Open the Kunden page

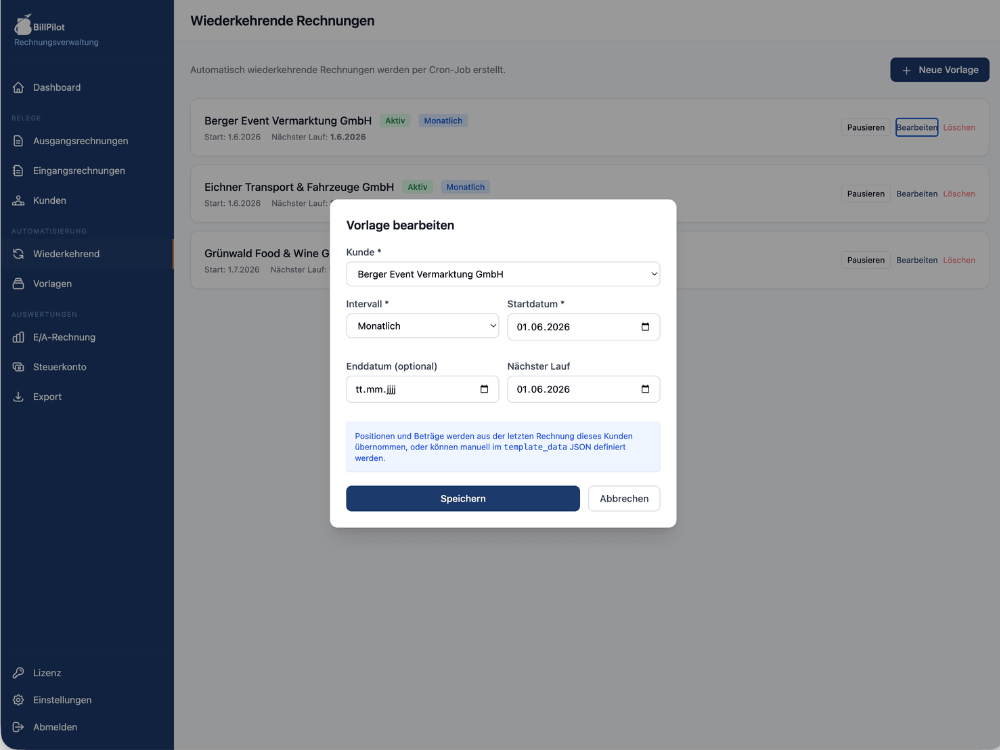click(87, 200)
